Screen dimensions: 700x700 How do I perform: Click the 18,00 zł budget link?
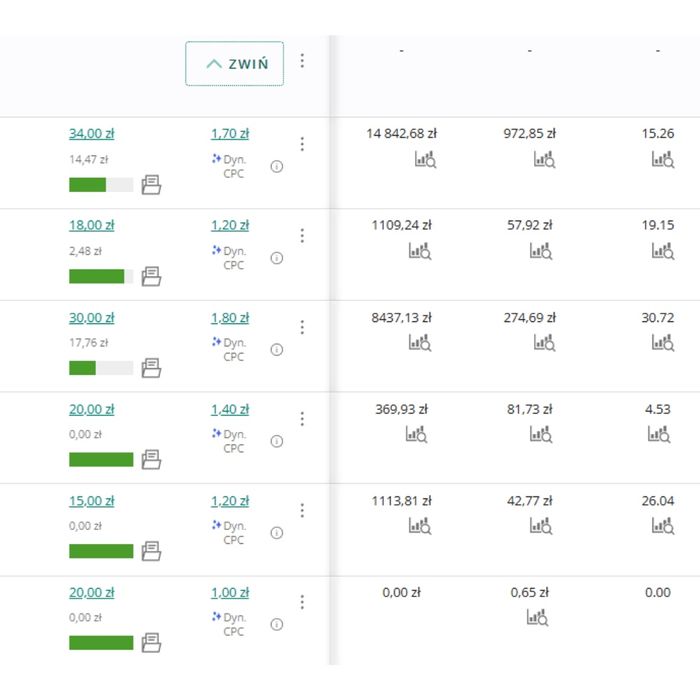(92, 225)
